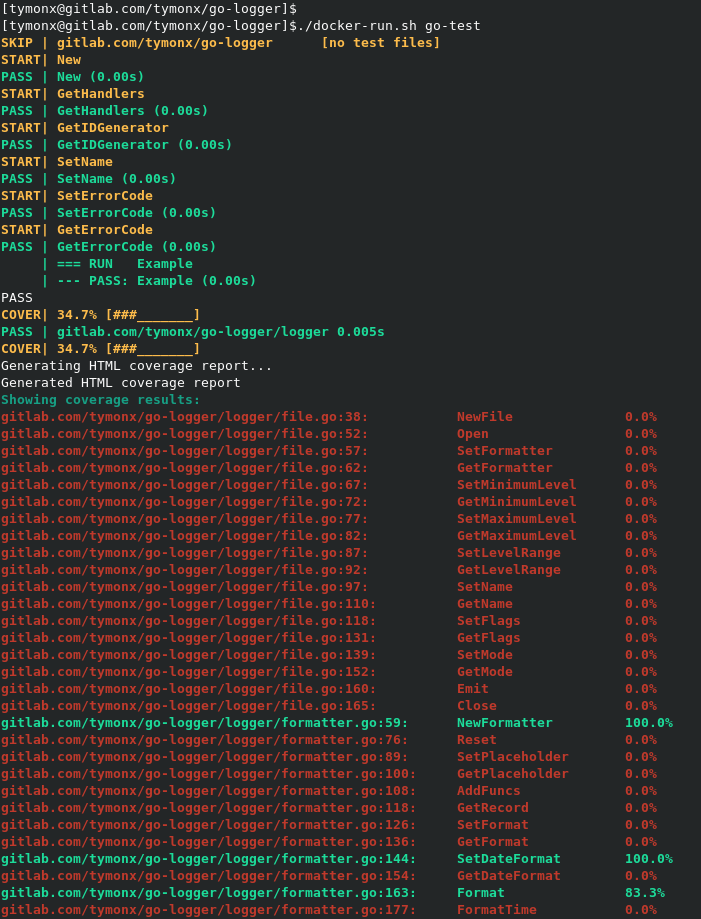Click 'GetName' function name

(485, 604)
